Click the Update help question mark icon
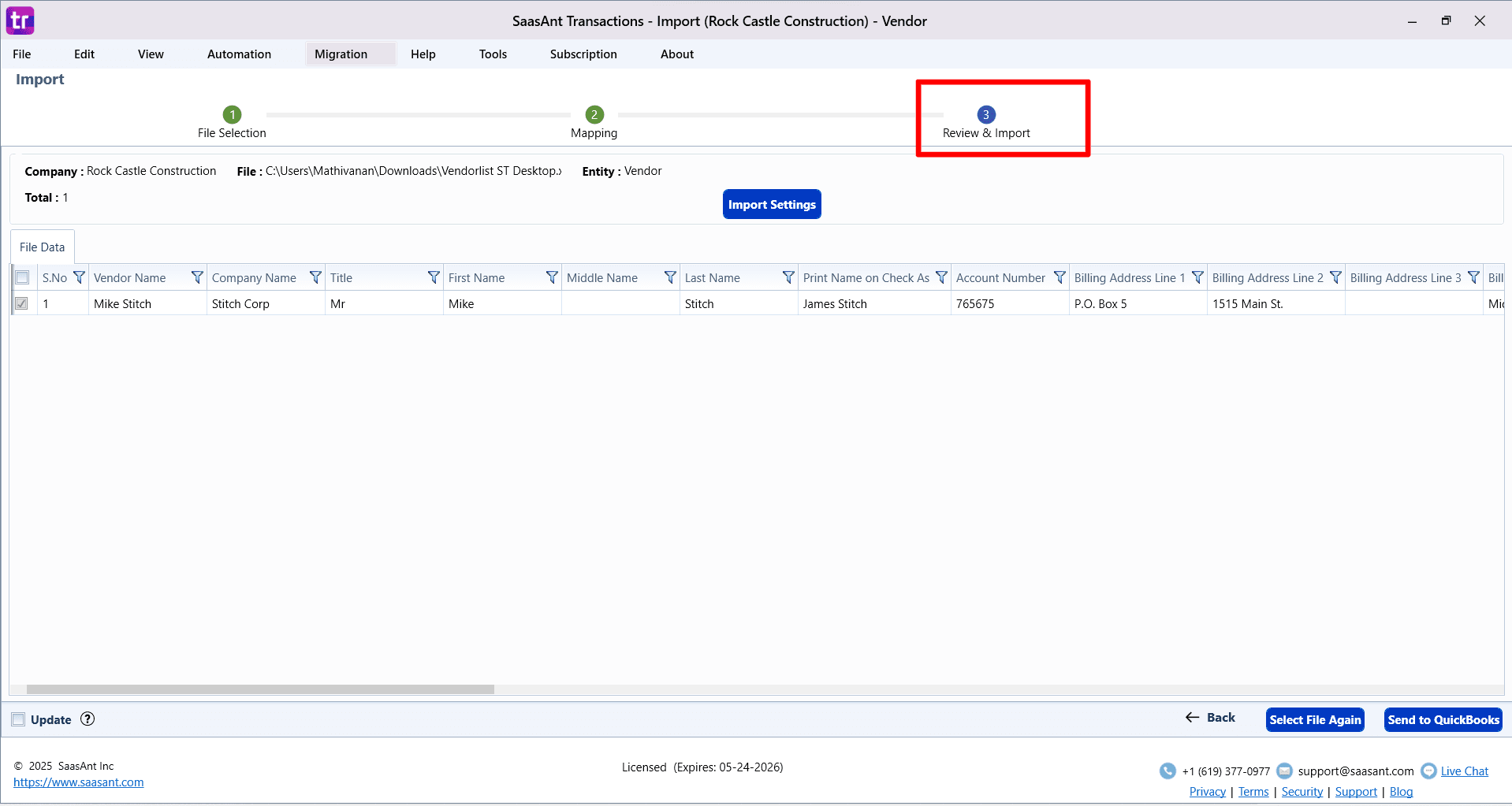This screenshot has width=1512, height=806. click(88, 719)
